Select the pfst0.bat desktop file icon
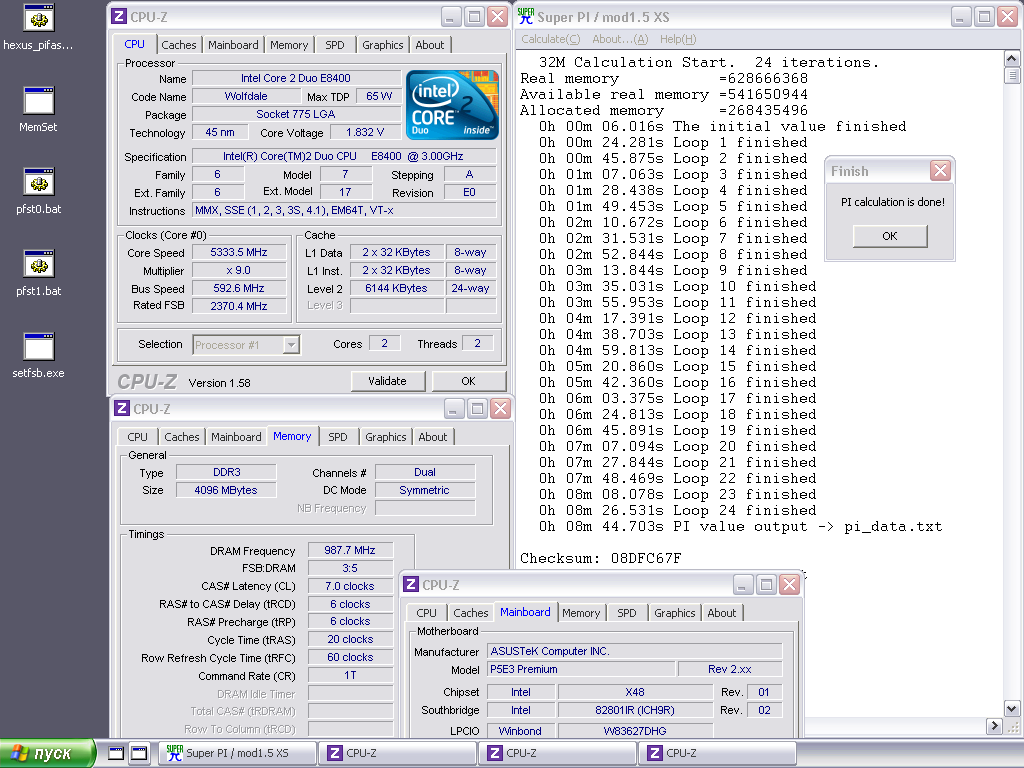Viewport: 1024px width, 768px height. 39,182
